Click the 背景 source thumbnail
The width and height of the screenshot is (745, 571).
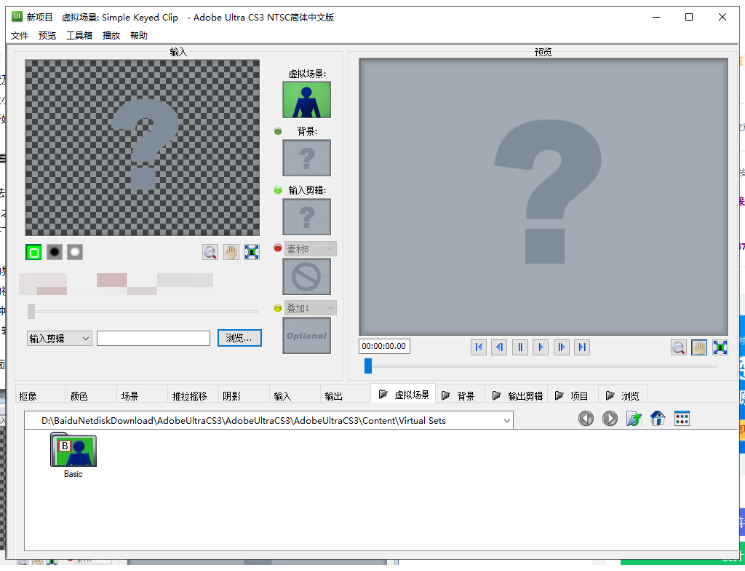307,158
